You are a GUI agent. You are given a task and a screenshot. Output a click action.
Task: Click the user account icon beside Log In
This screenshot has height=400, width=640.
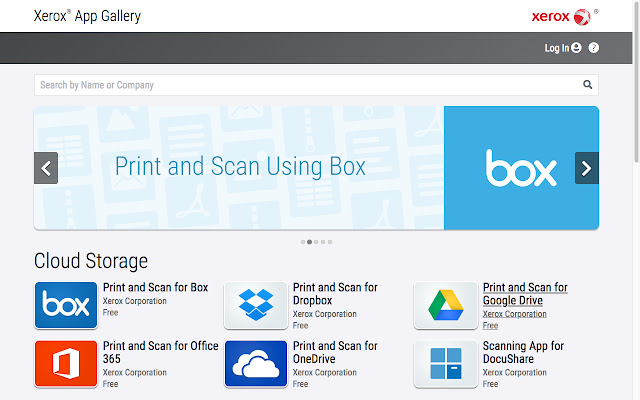[x=576, y=48]
